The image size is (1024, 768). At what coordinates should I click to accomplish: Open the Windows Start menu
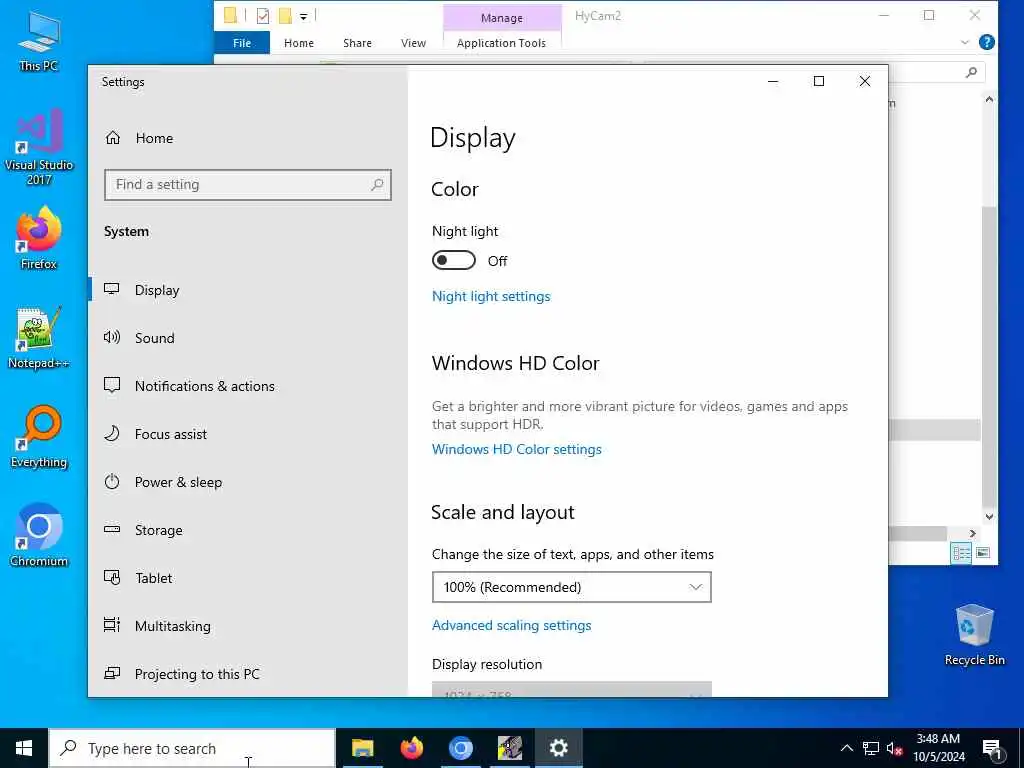coord(24,748)
